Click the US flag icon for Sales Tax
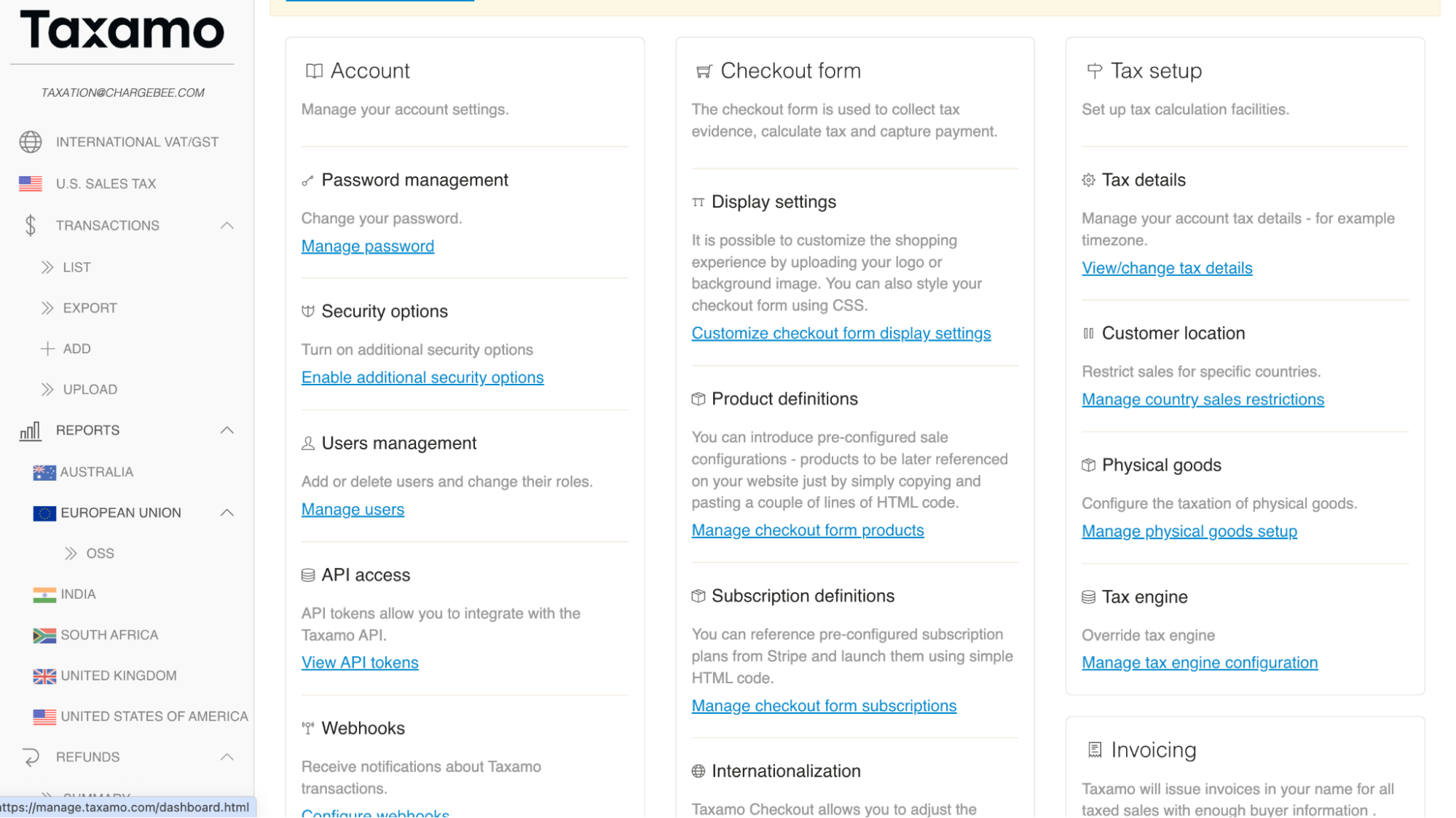The width and height of the screenshot is (1456, 818). coord(31,184)
